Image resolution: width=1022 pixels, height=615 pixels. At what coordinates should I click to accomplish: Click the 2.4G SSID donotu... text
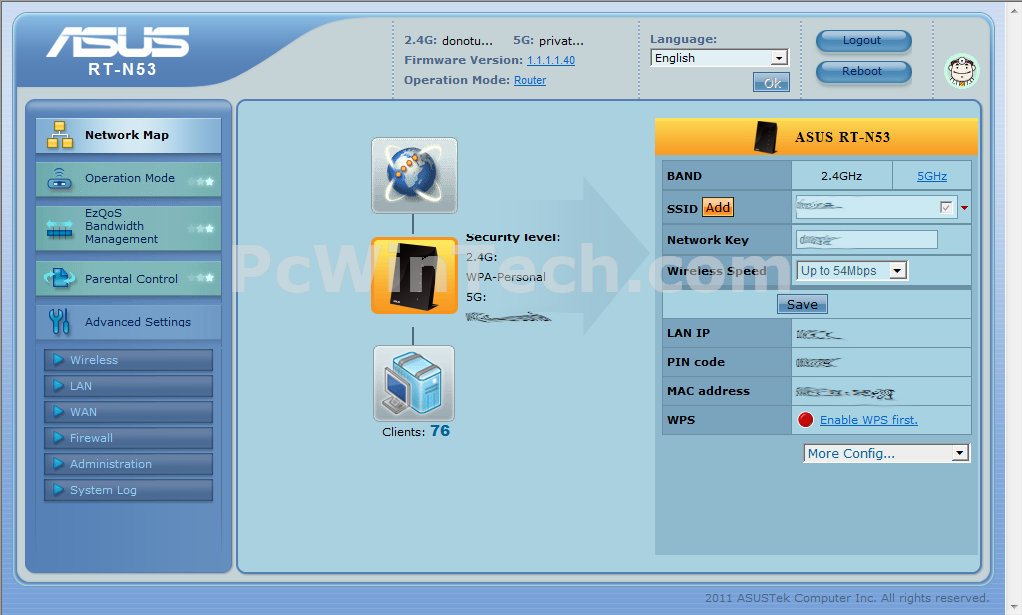point(467,41)
